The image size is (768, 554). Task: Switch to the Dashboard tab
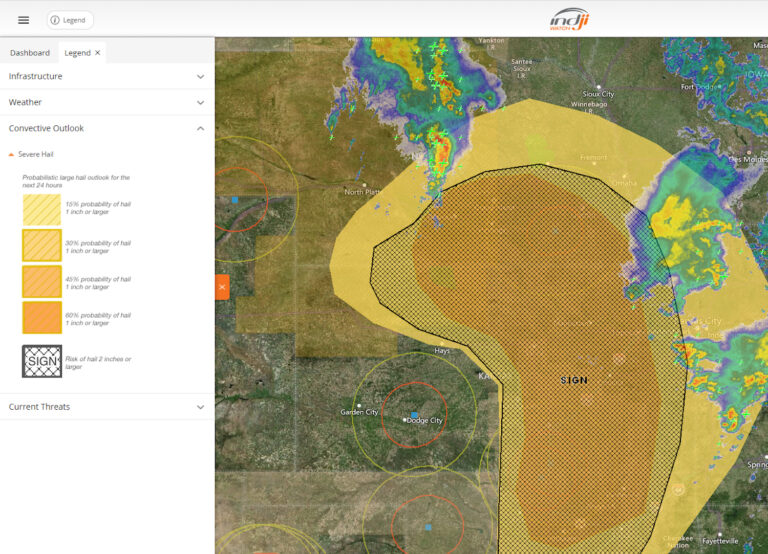[30, 53]
